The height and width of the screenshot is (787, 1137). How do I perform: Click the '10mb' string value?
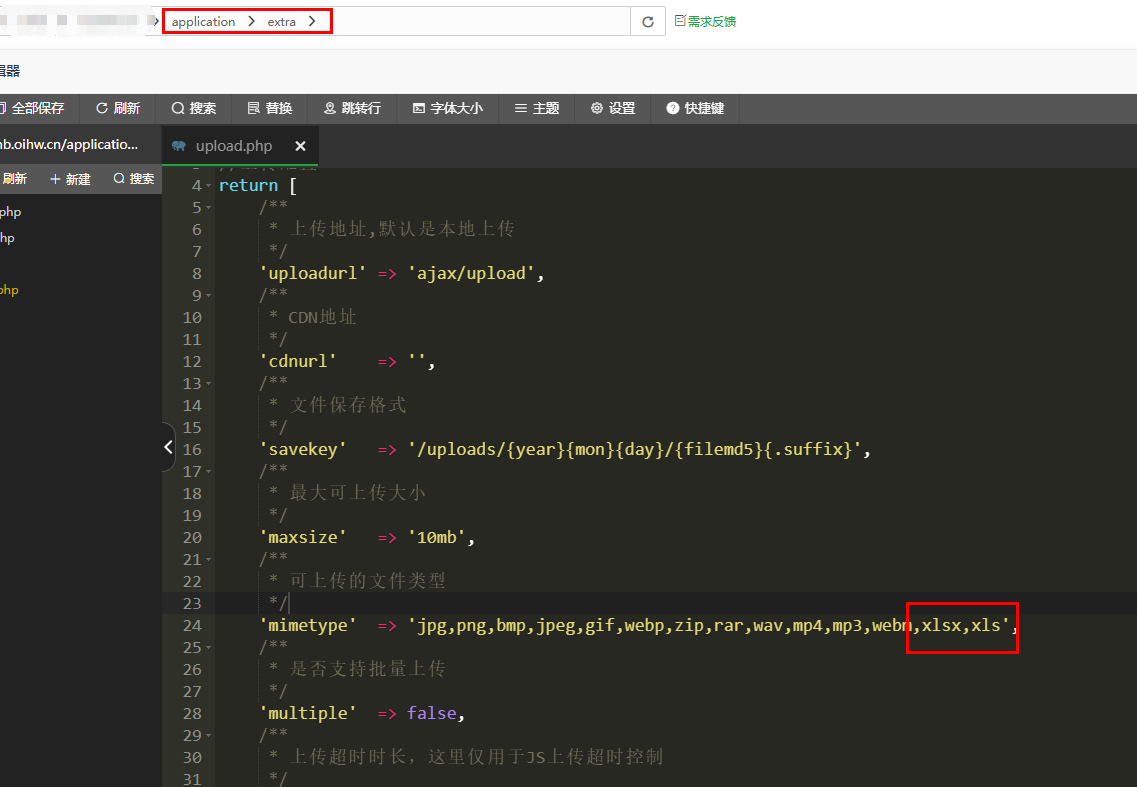click(x=437, y=537)
